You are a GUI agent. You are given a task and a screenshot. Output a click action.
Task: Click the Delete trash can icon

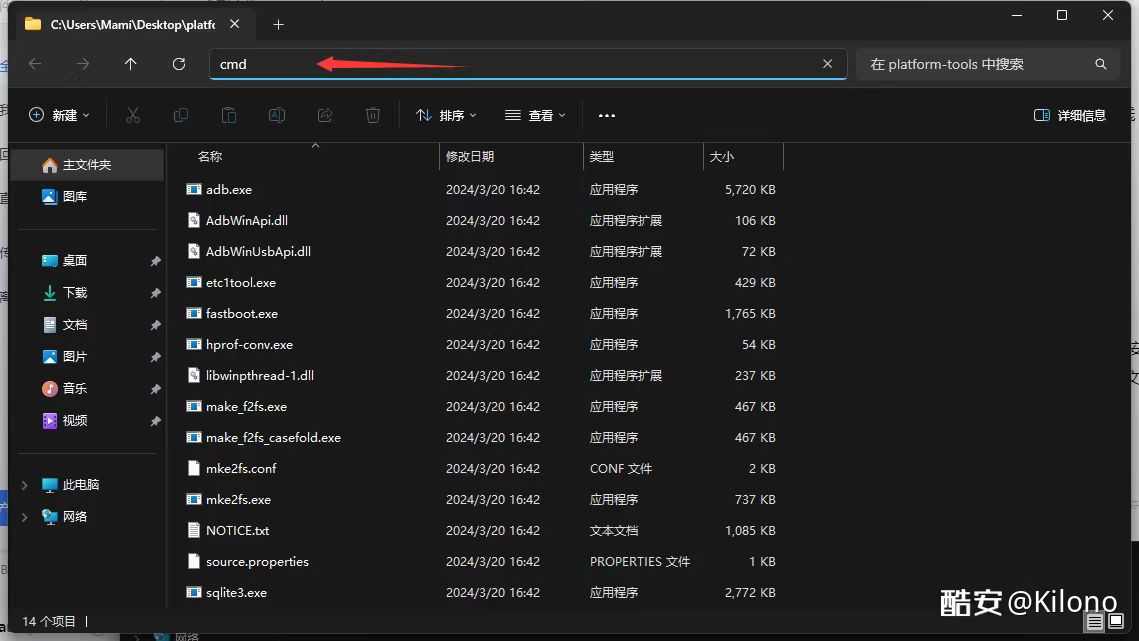[373, 115]
